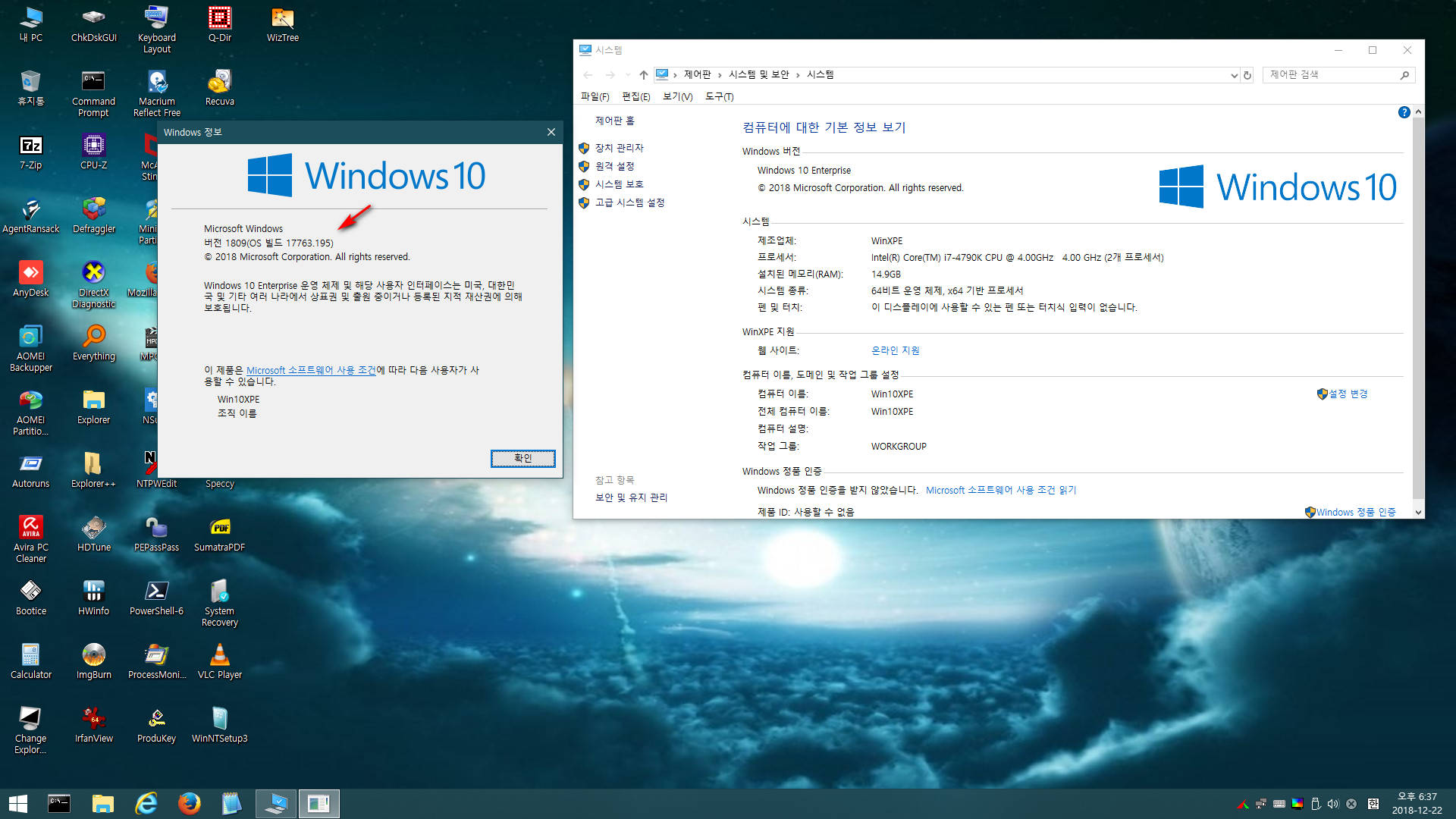Close the Windows 정보 dialog
The image size is (1456, 819).
point(551,132)
